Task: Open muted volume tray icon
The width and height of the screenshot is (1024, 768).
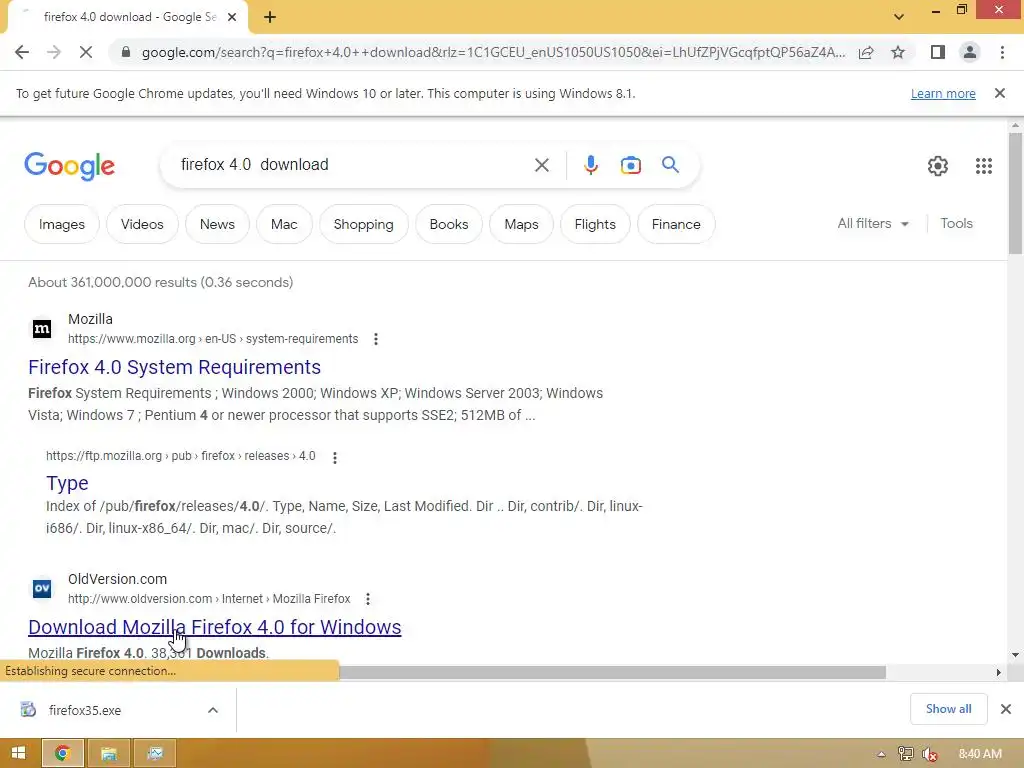Action: pyautogui.click(x=929, y=754)
